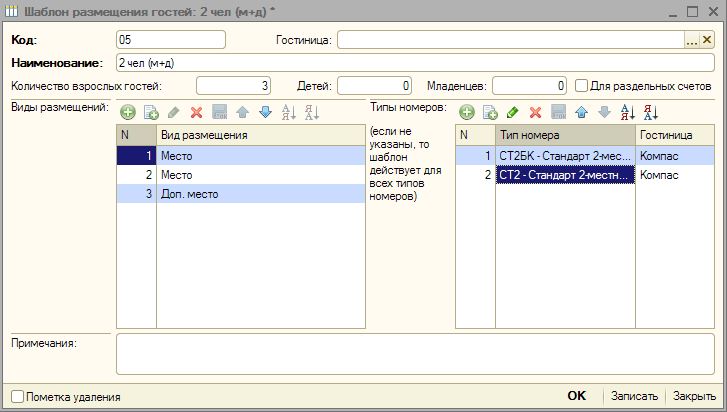Open Гостиница selection with ellipsis button
The width and height of the screenshot is (727, 412).
[692, 40]
